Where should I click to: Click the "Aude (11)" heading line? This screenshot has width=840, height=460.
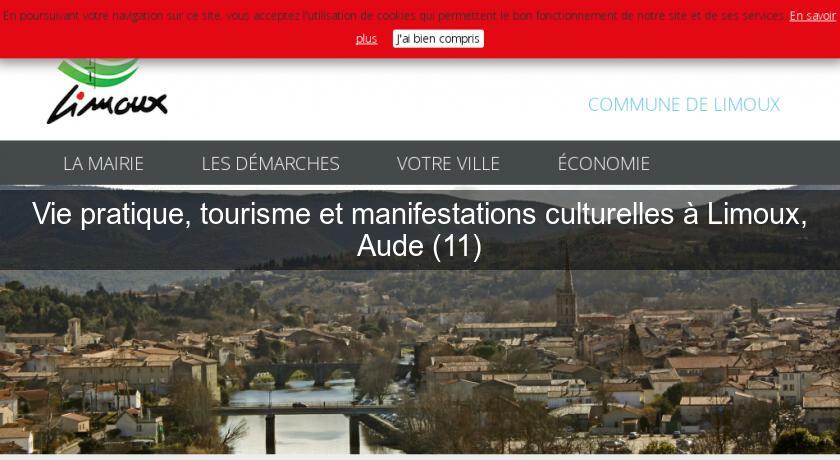pyautogui.click(x=419, y=246)
